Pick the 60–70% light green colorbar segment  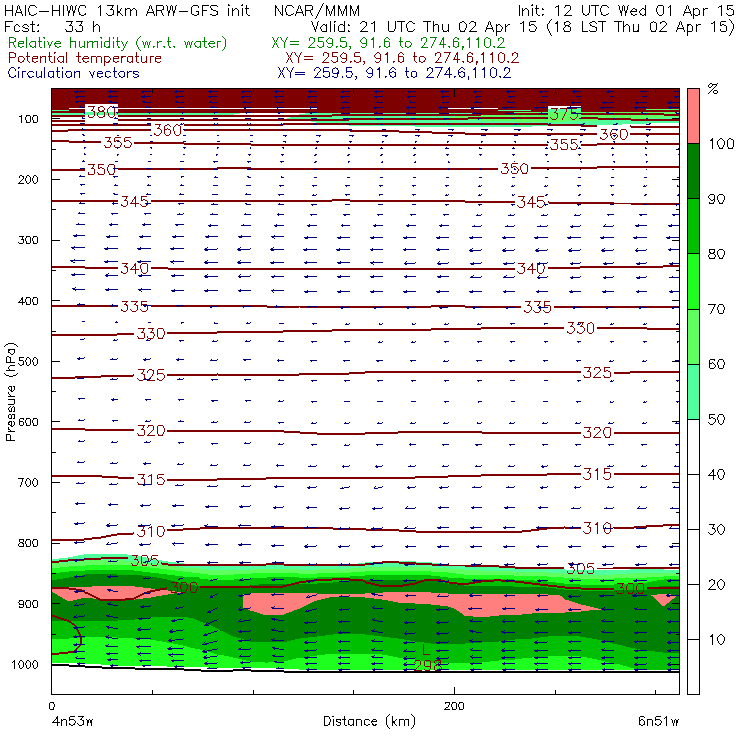693,336
